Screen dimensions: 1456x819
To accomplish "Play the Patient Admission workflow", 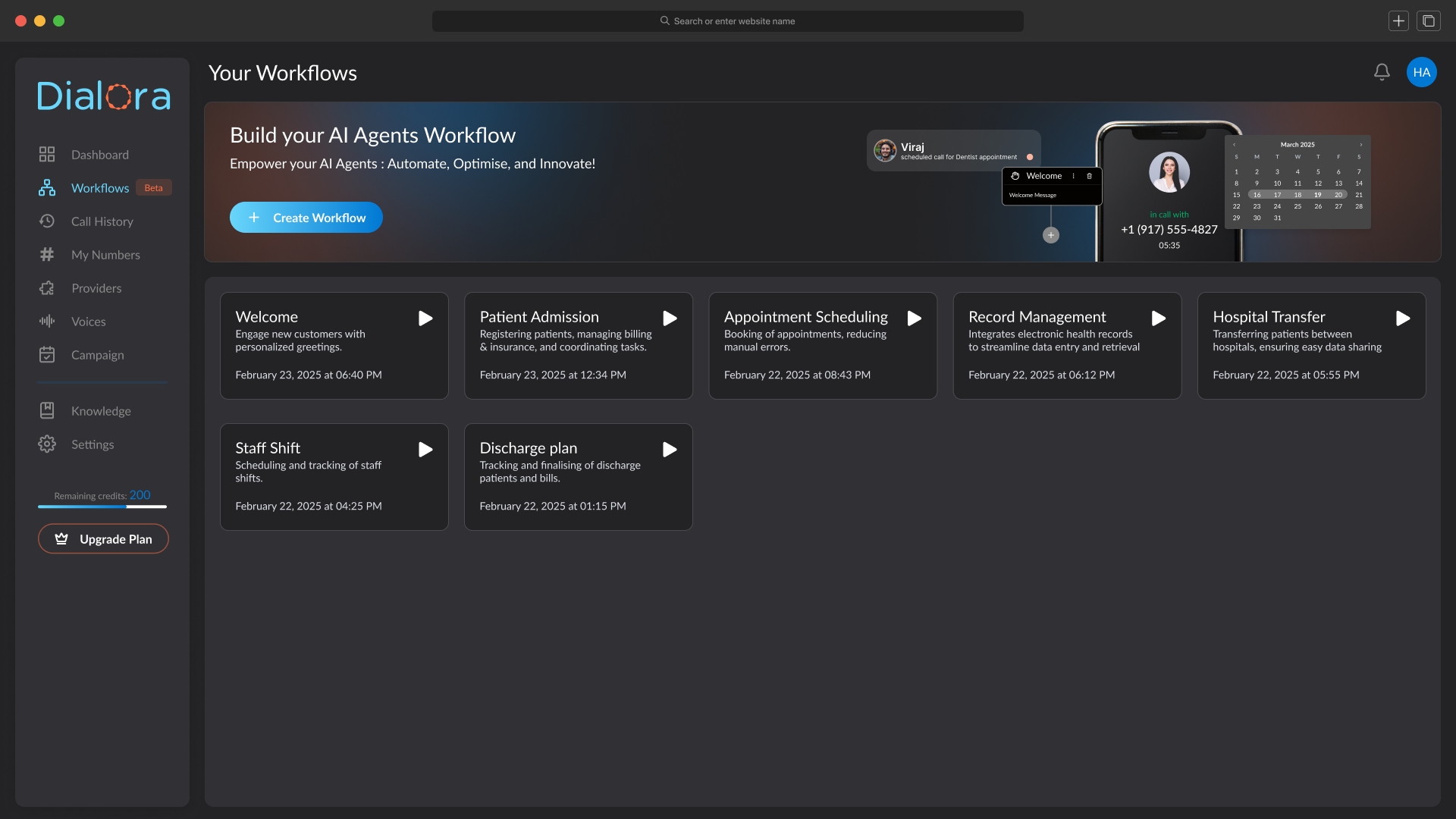I will (670, 318).
